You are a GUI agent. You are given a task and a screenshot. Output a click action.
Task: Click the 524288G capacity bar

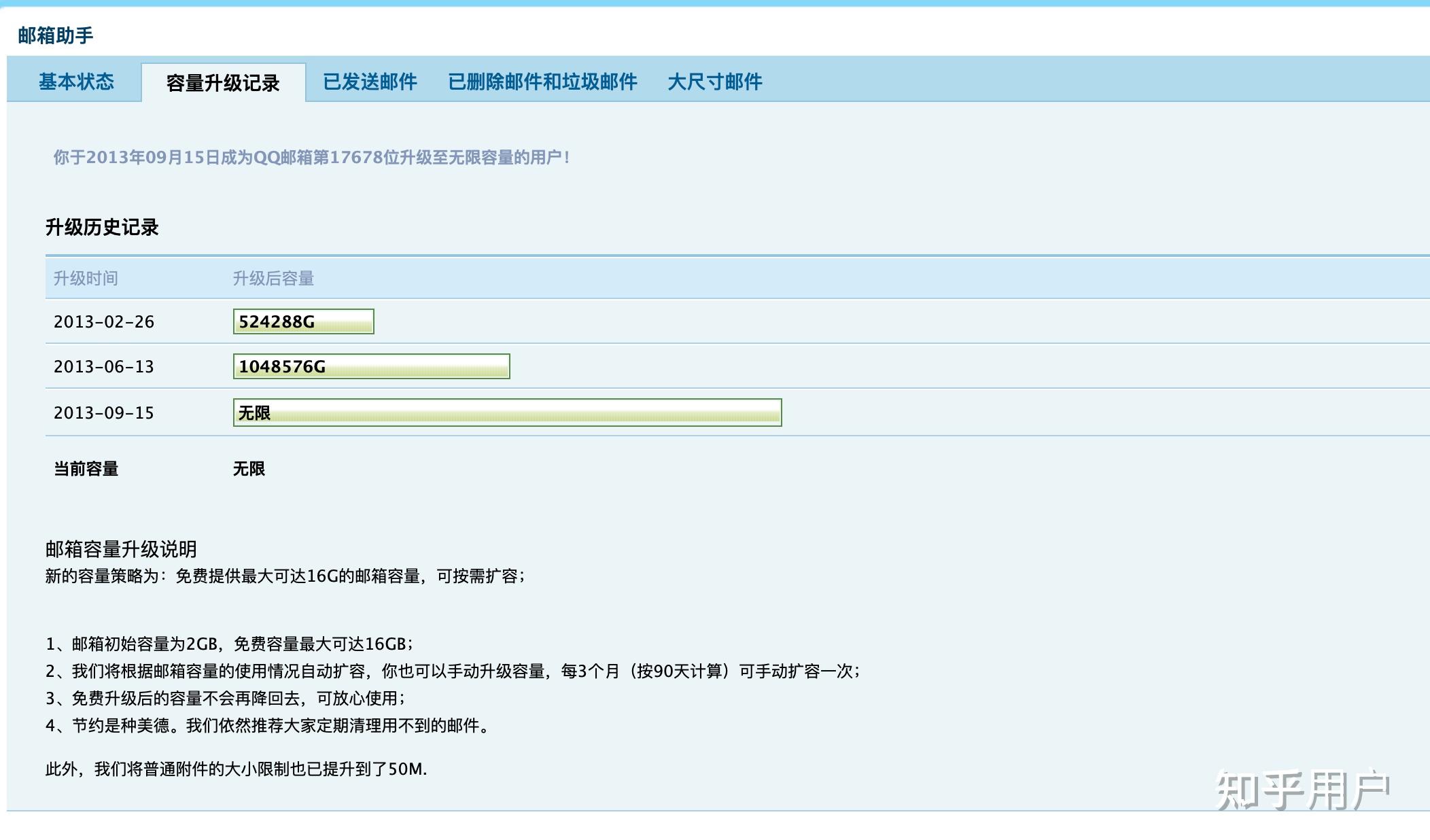pyautogui.click(x=303, y=321)
